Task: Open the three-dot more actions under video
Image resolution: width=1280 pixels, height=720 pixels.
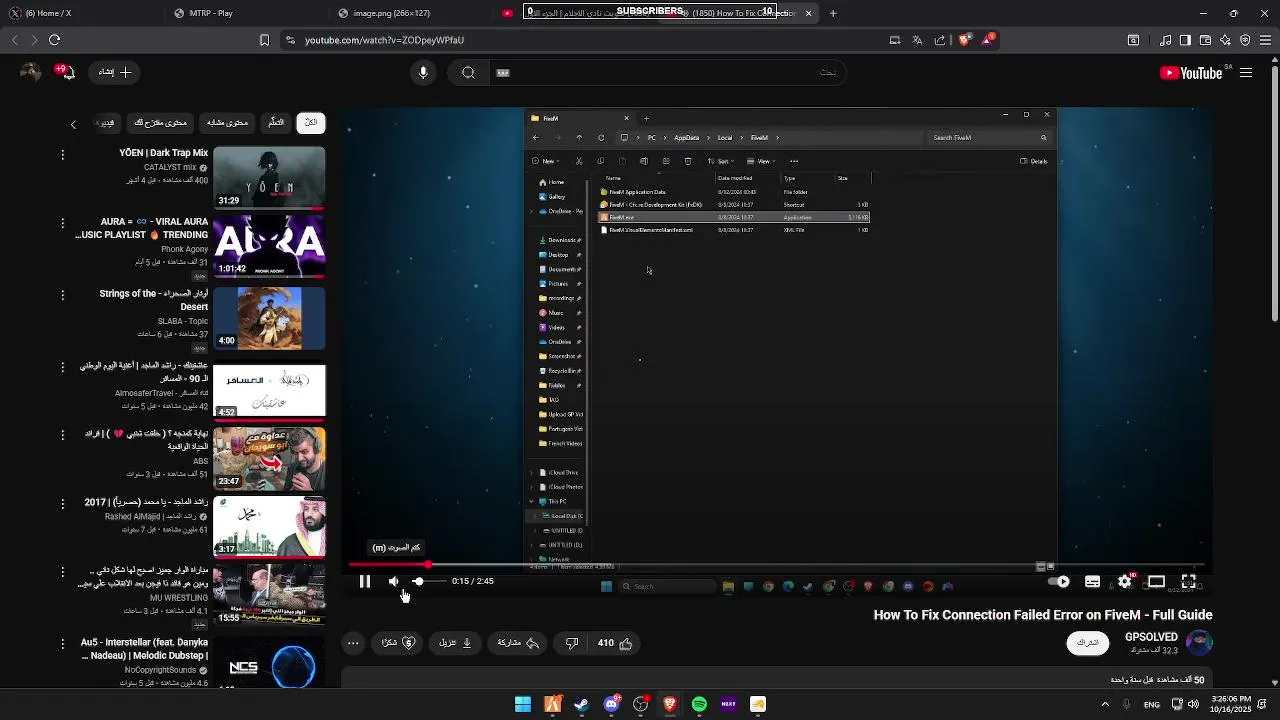Action: click(x=353, y=643)
